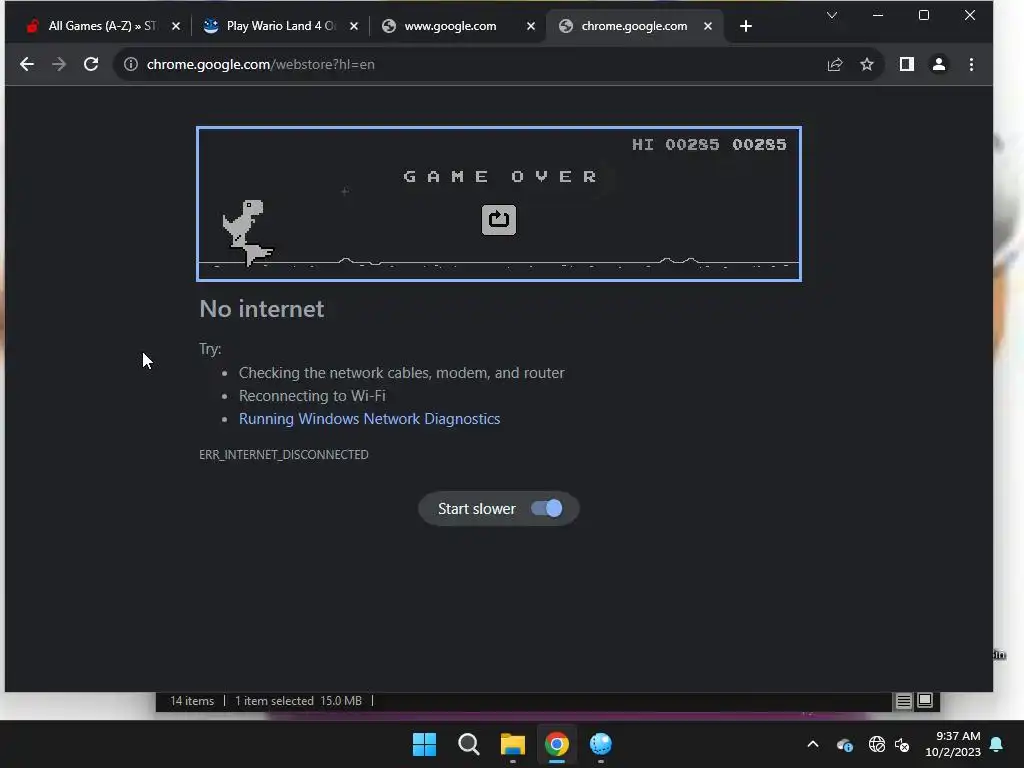Close the Play Wario Land 4 tab
This screenshot has height=768, width=1024.
(353, 26)
